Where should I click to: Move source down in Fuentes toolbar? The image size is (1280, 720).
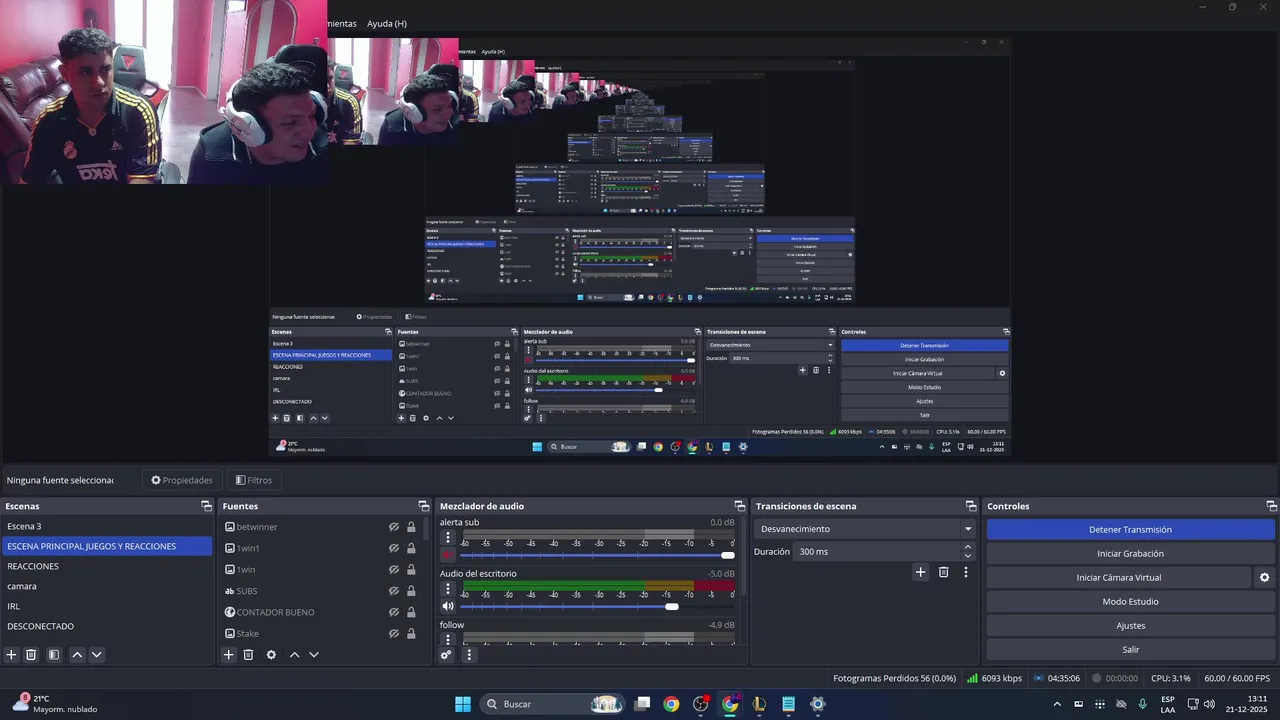tap(314, 655)
